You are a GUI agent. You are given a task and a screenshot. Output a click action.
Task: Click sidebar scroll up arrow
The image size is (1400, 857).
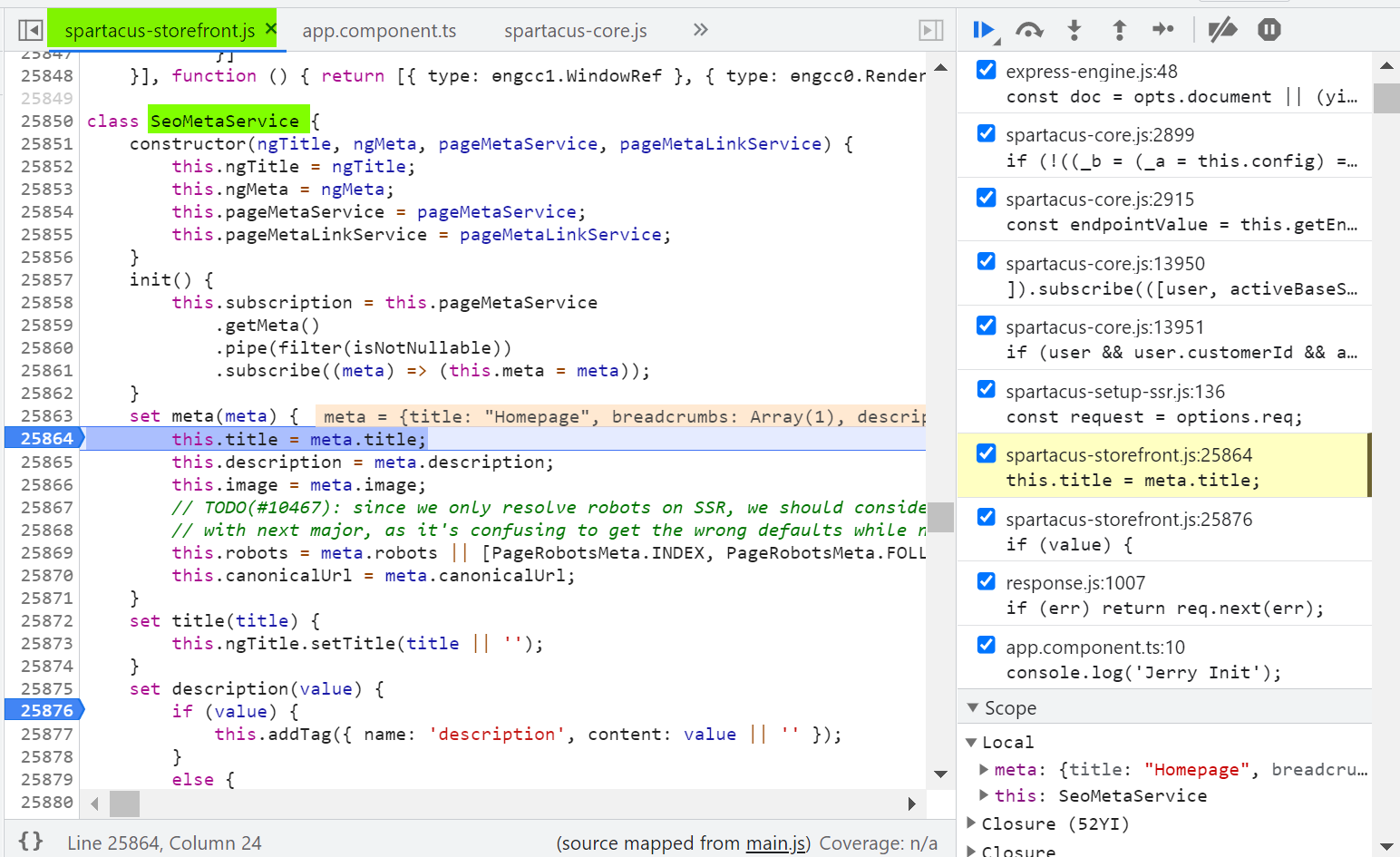[1385, 65]
